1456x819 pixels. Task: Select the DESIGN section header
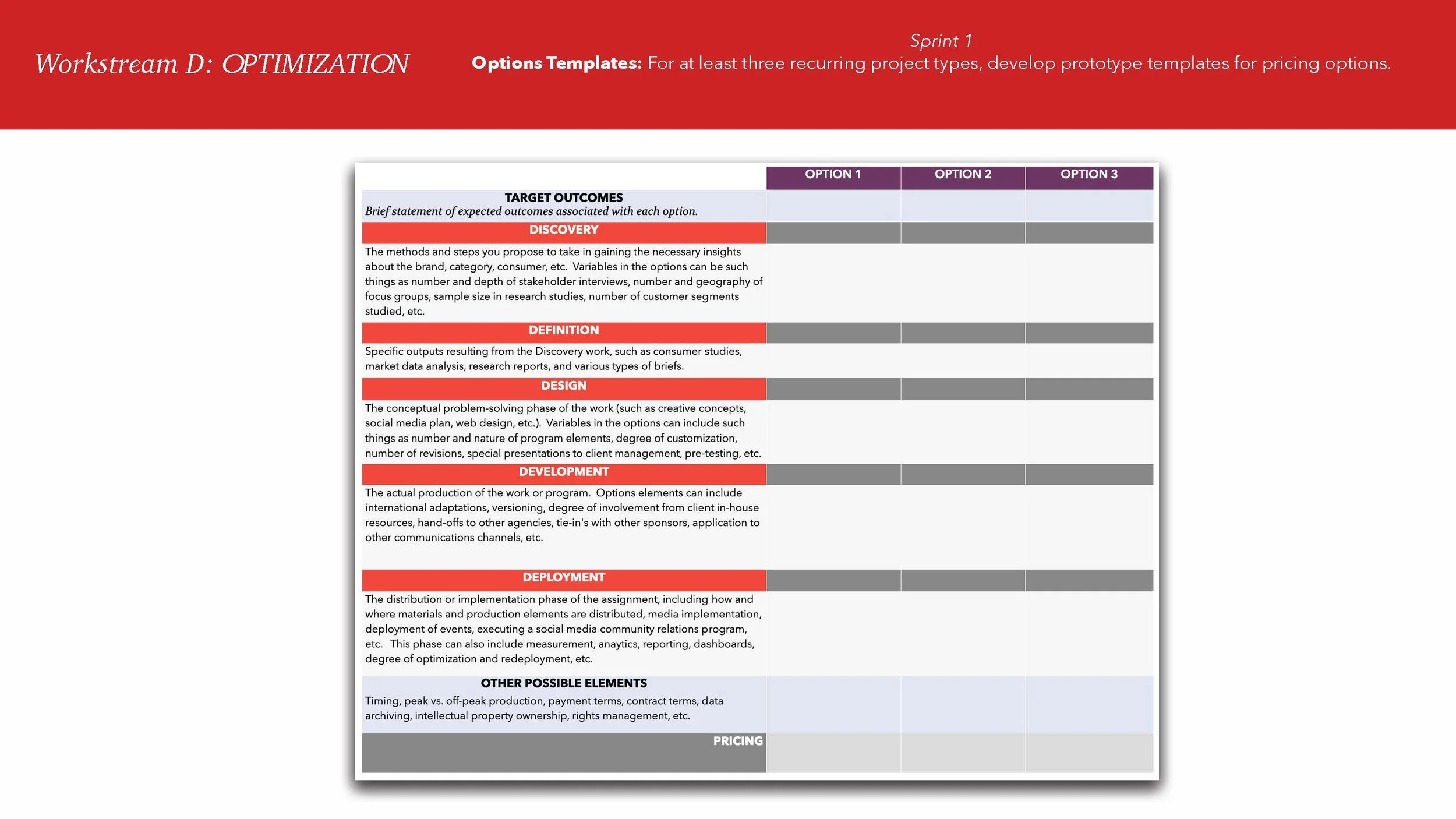[563, 386]
